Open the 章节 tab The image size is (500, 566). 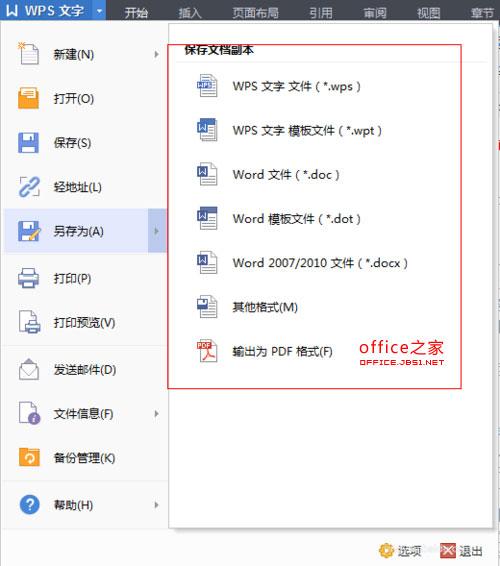[x=482, y=13]
